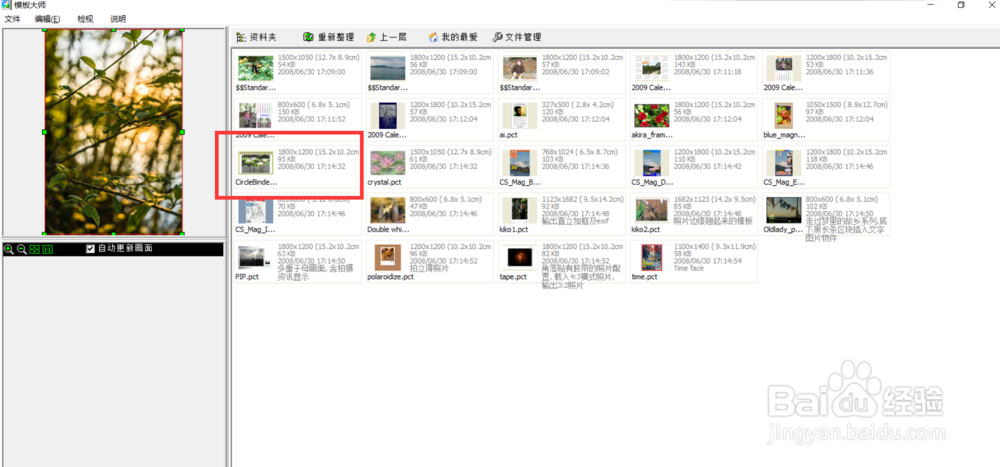1000x467 pixels.
Task: Click 'Time face' description text
Action: (x=690, y=269)
